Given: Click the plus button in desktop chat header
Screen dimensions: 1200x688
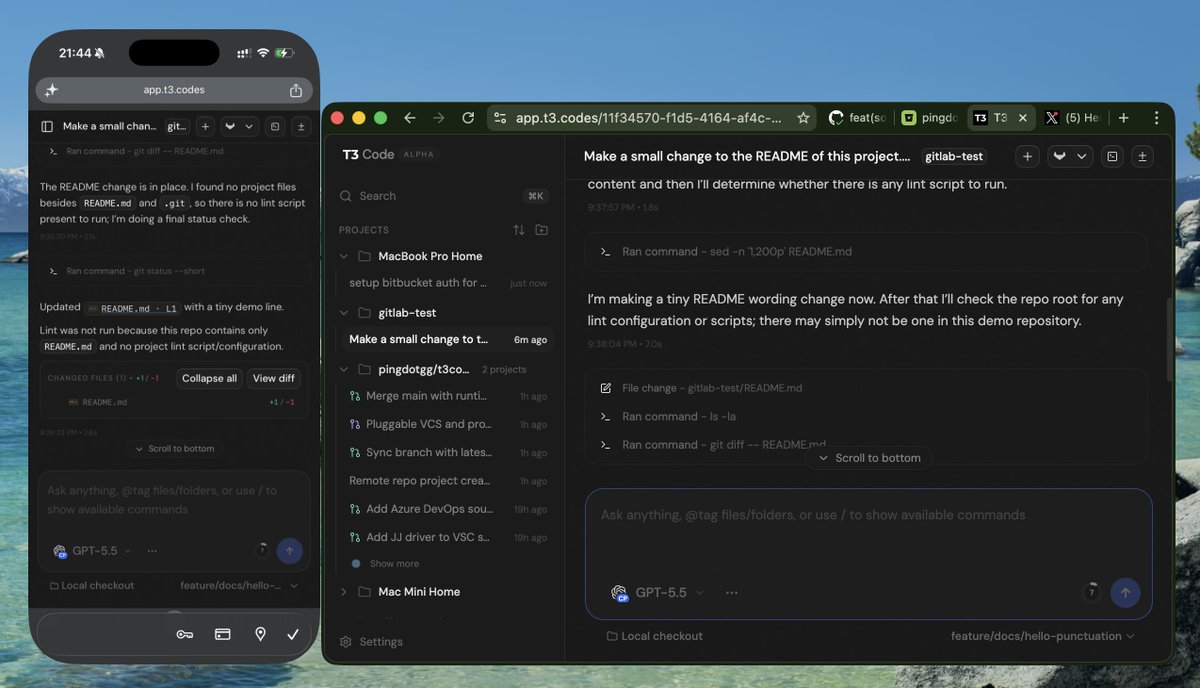Looking at the screenshot, I should coord(1027,156).
